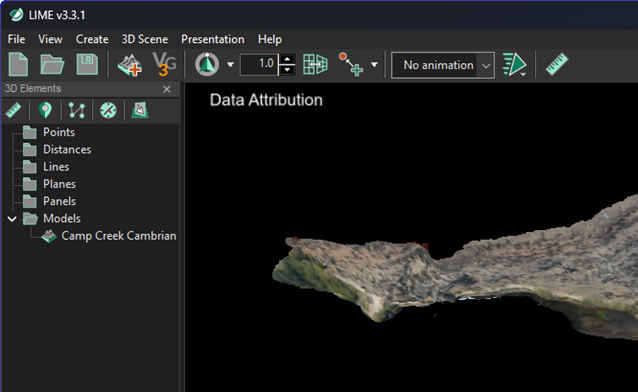Click the vertical exaggeration value field
Screen dimensions: 638x392
coord(259,64)
